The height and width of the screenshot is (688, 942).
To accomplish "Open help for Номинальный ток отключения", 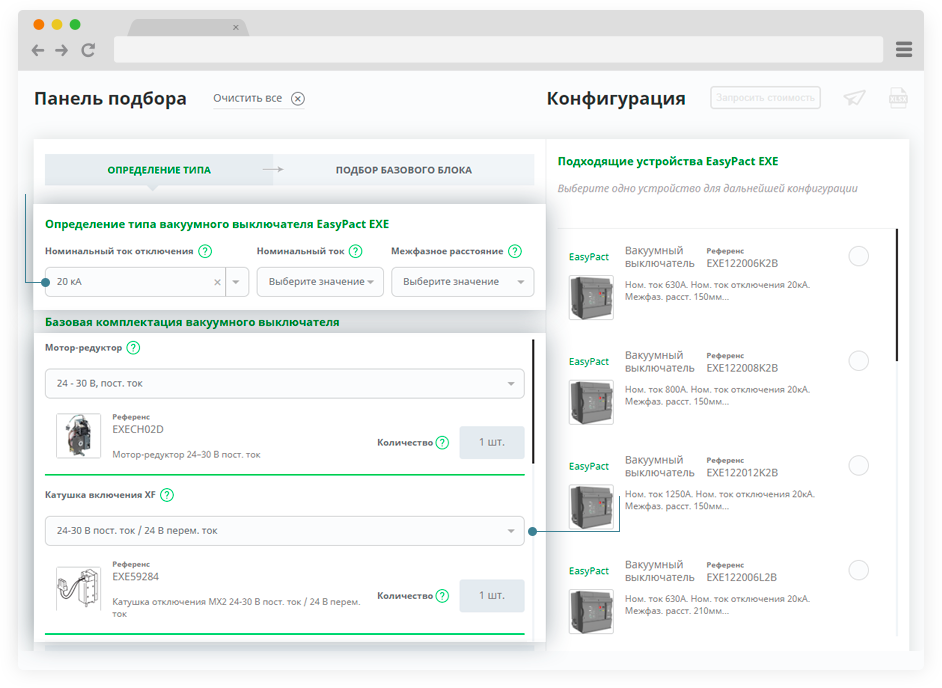I will point(205,251).
